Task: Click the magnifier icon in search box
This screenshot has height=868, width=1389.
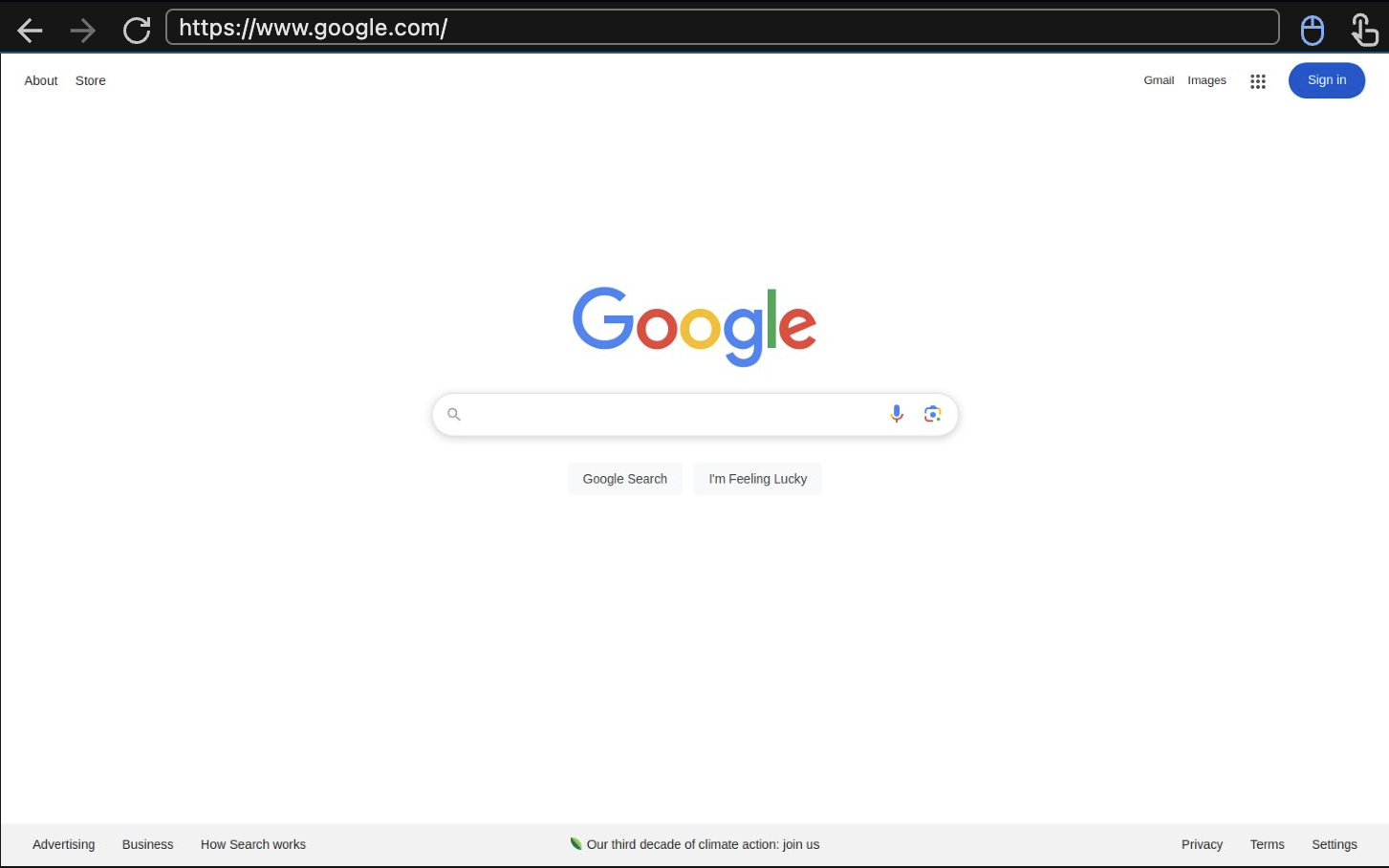Action: (454, 414)
